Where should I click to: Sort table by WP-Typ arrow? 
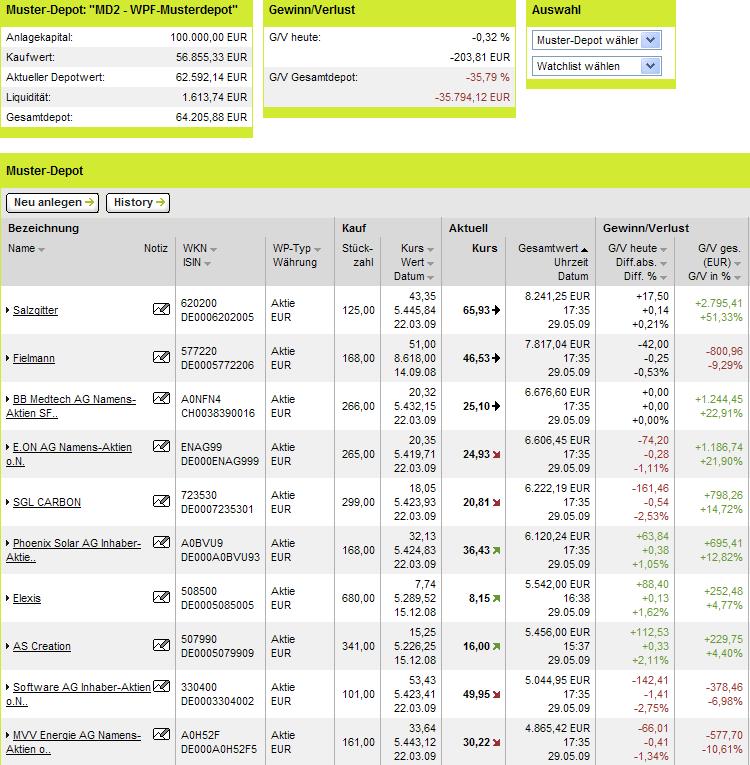coord(318,249)
